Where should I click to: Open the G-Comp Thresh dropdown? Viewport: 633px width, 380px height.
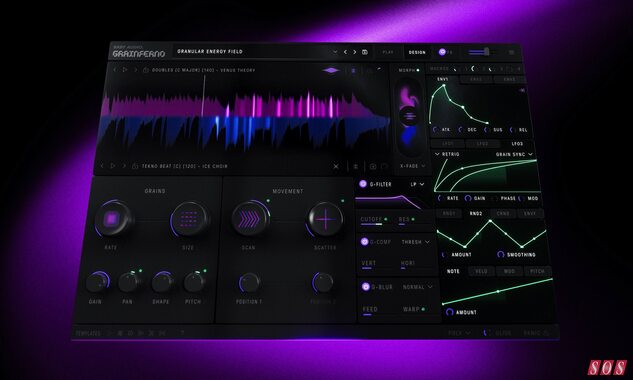tap(416, 242)
